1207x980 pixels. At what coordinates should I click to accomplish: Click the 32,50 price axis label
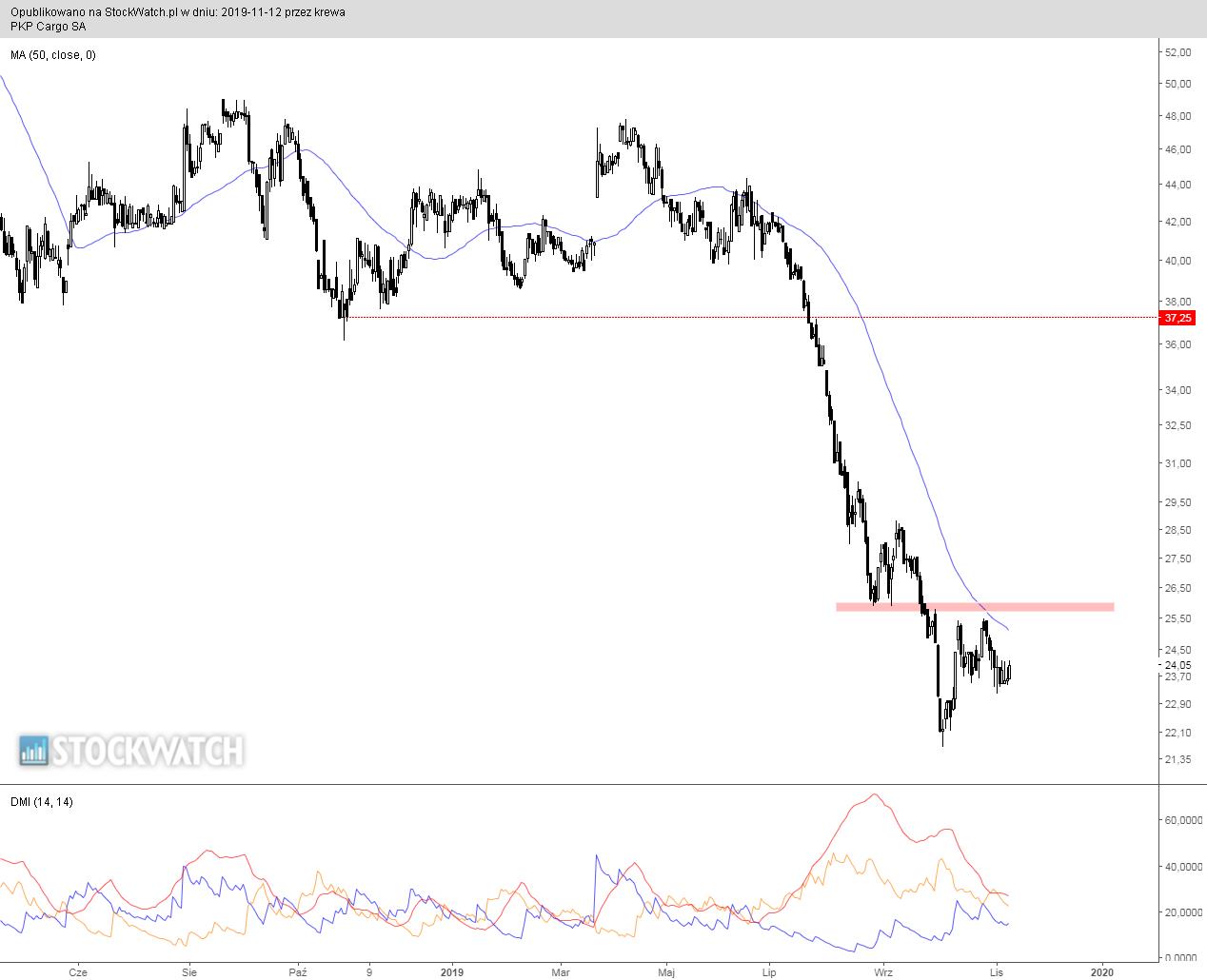[x=1177, y=425]
